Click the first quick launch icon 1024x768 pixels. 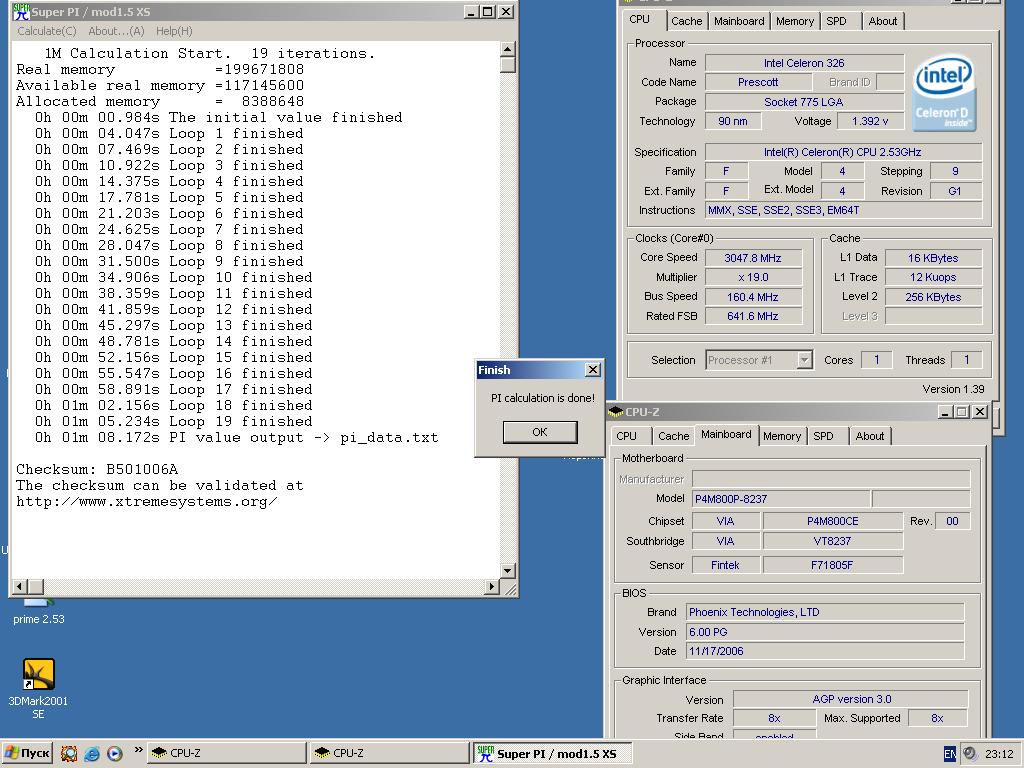[x=69, y=753]
